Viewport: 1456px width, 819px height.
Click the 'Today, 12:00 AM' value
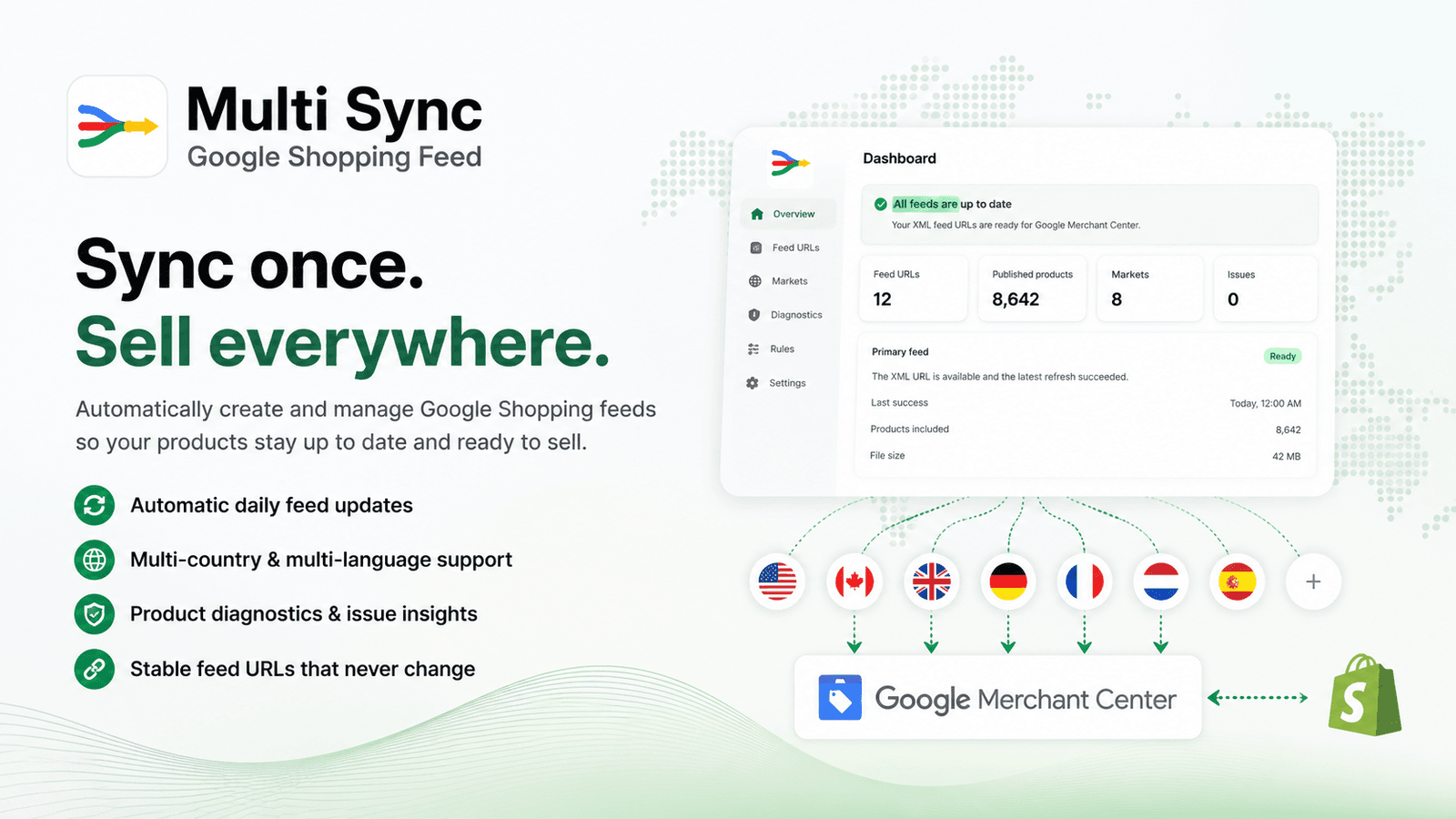click(1265, 403)
